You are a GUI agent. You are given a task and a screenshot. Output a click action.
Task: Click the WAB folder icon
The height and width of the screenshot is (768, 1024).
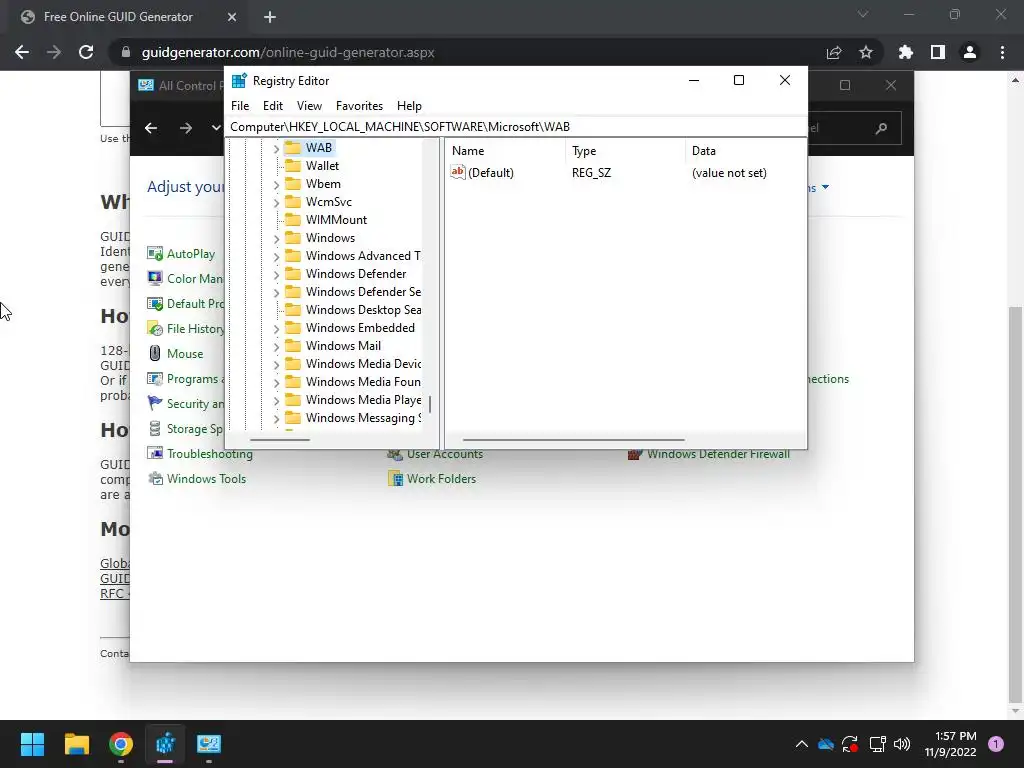coord(293,148)
